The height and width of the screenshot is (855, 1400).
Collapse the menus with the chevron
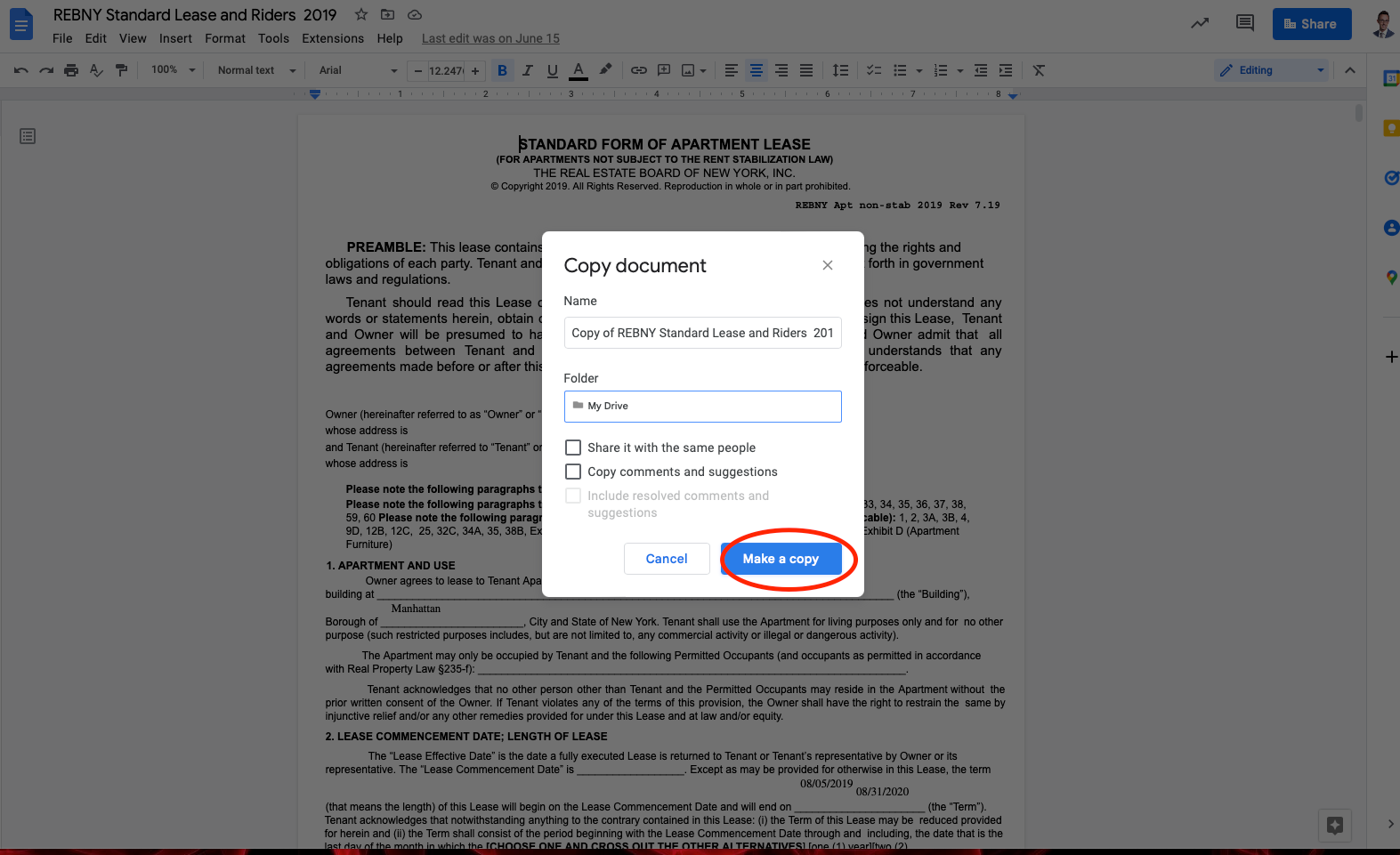point(1350,70)
